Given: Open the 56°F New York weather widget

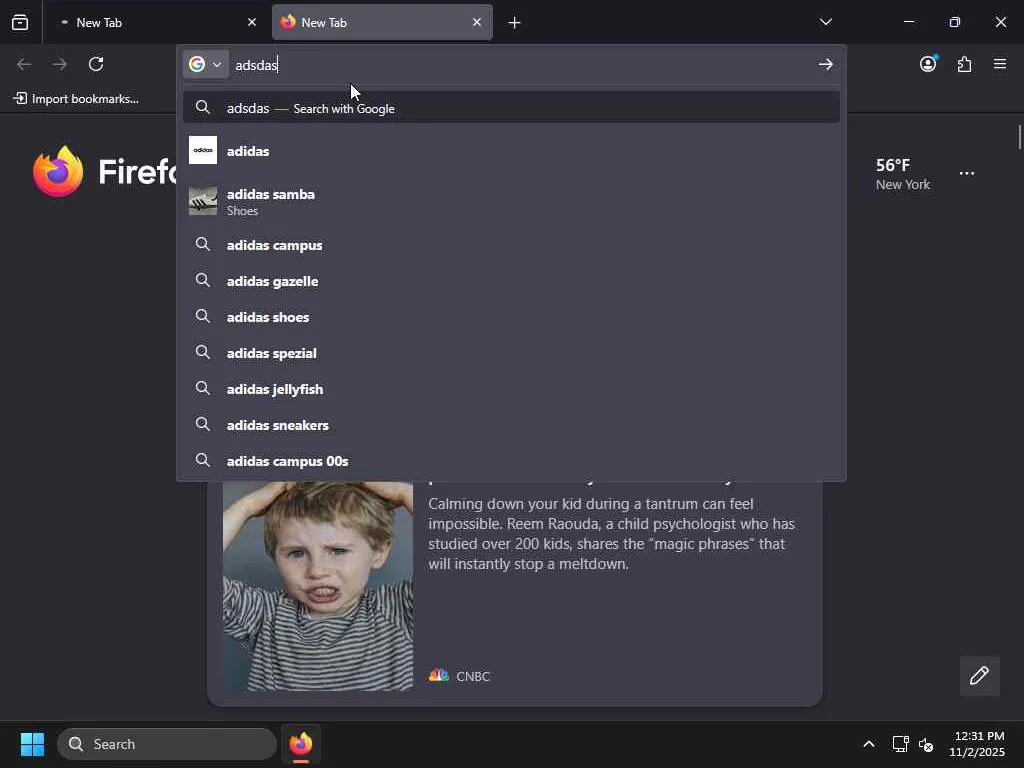Looking at the screenshot, I should [x=903, y=174].
